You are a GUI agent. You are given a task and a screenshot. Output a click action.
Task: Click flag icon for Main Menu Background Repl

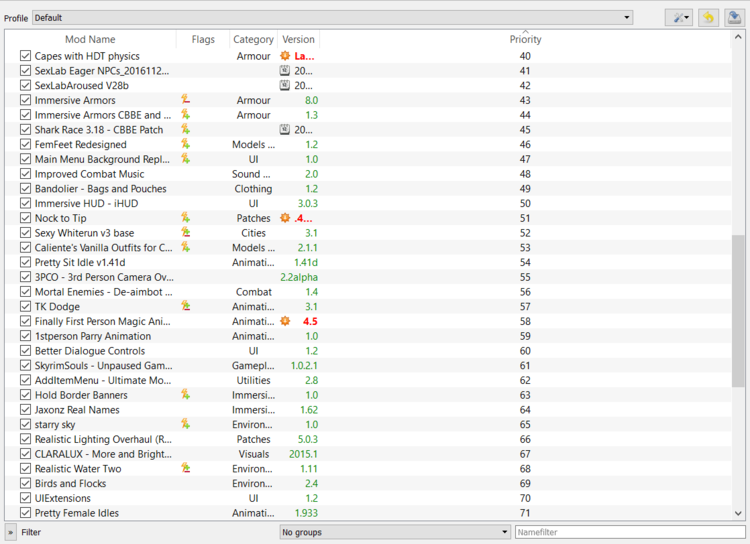pos(186,159)
